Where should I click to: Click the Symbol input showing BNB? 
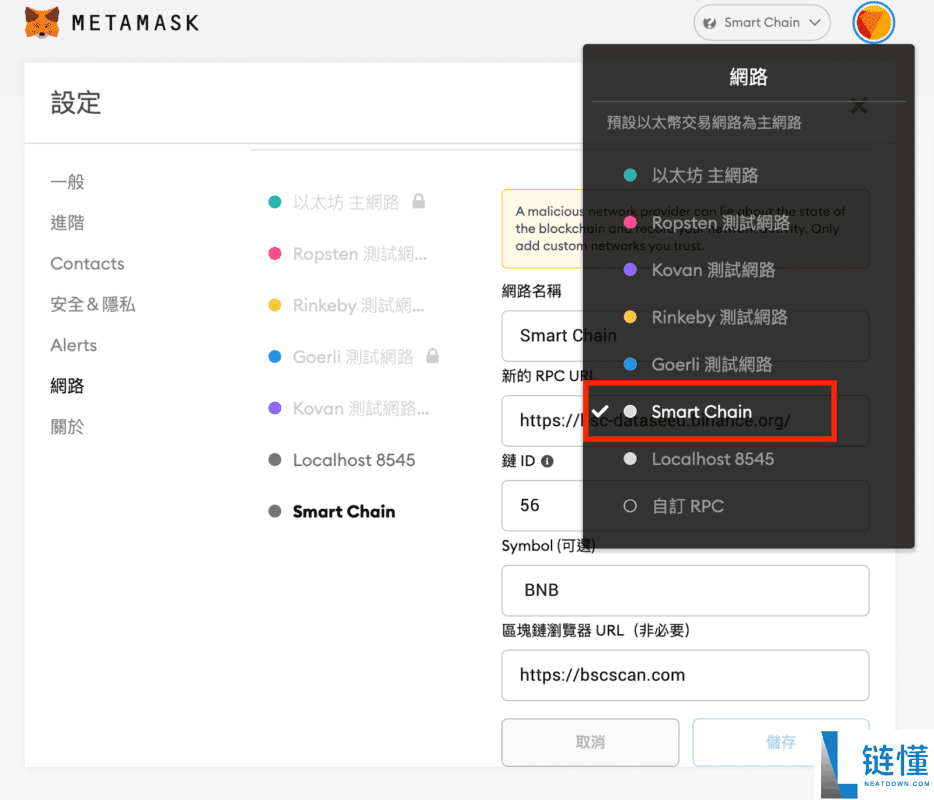point(684,590)
